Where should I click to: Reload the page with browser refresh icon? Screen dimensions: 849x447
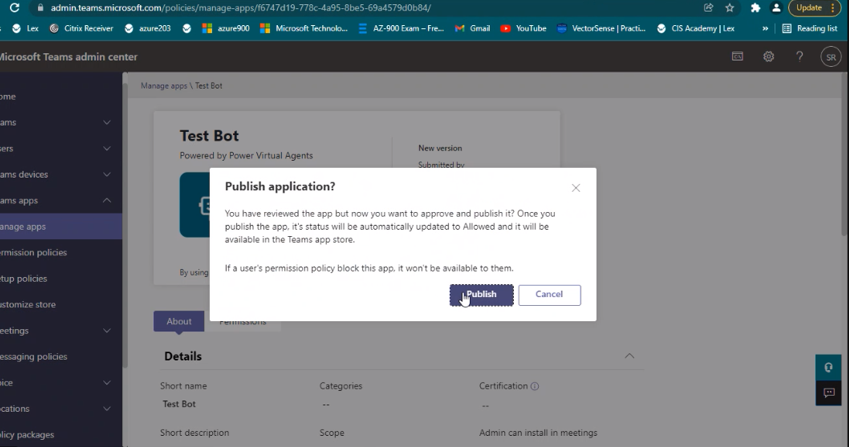coord(15,8)
